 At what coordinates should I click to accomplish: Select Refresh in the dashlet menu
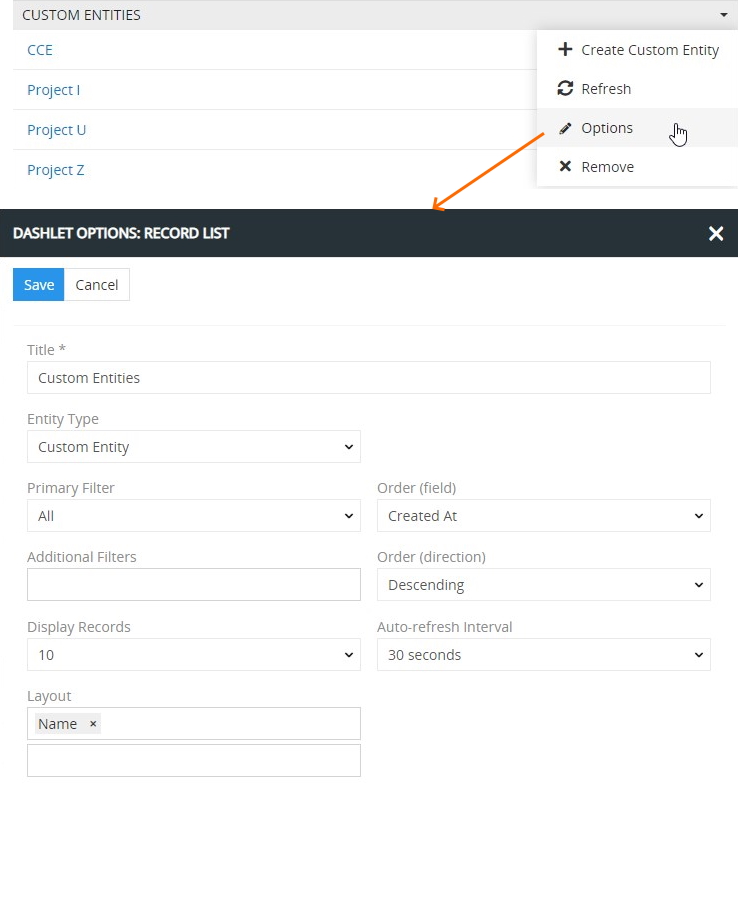pyautogui.click(x=638, y=89)
